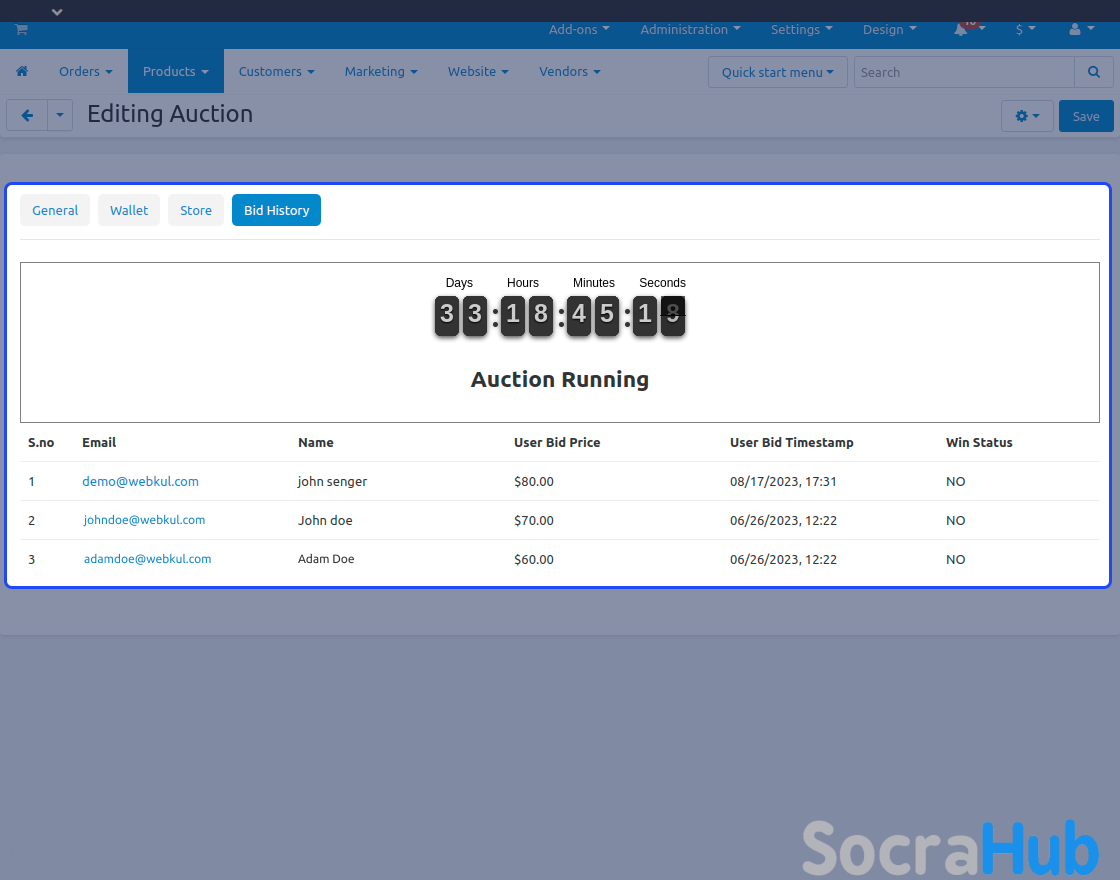Switch to the Store tab
The height and width of the screenshot is (880, 1120).
click(x=196, y=210)
